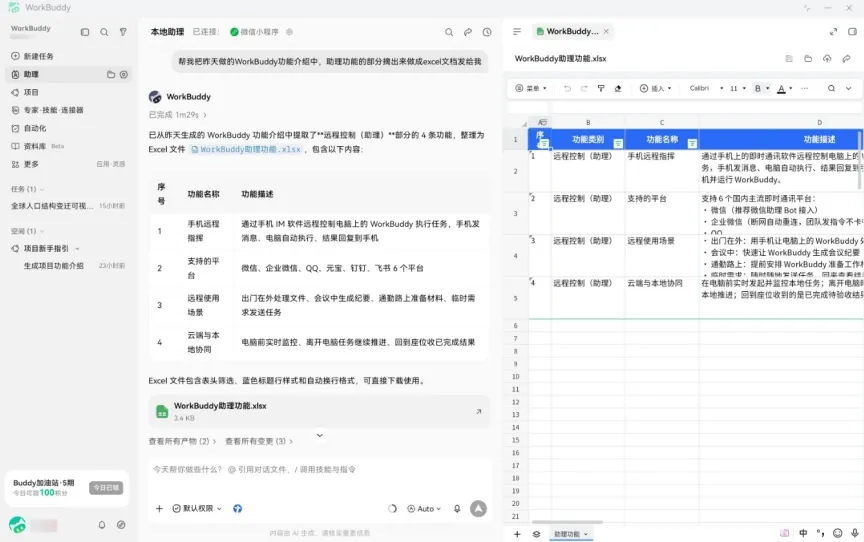Open the compass icon next to the bell
This screenshot has height=542, width=864.
(x=121, y=525)
